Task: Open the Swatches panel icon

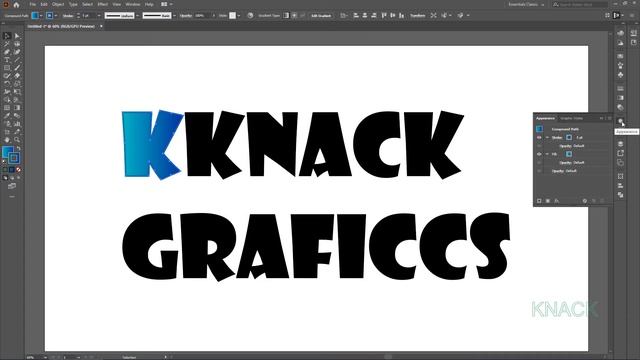Action: [621, 56]
